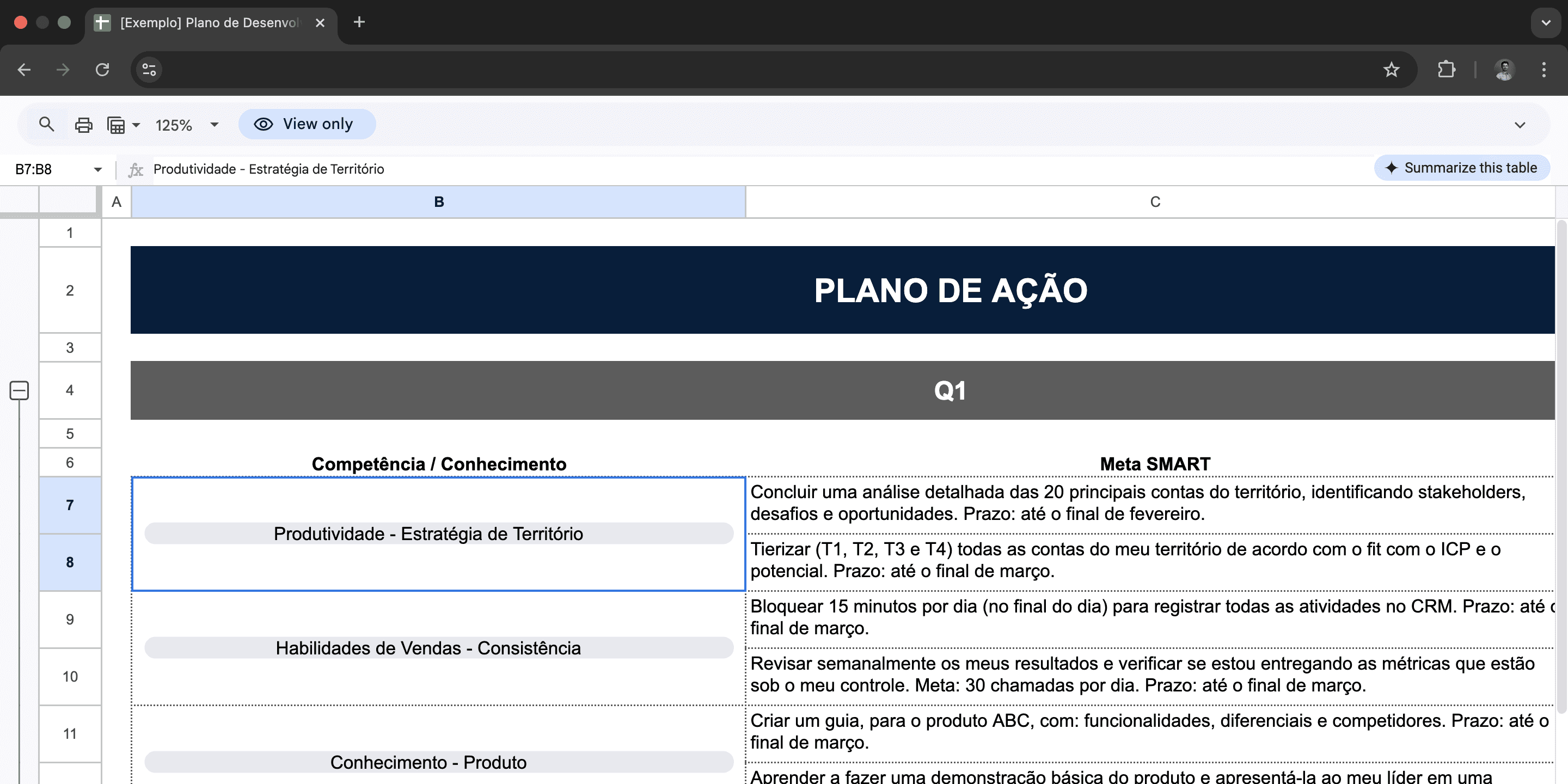
Task: Click the user profile avatar
Action: (x=1504, y=69)
